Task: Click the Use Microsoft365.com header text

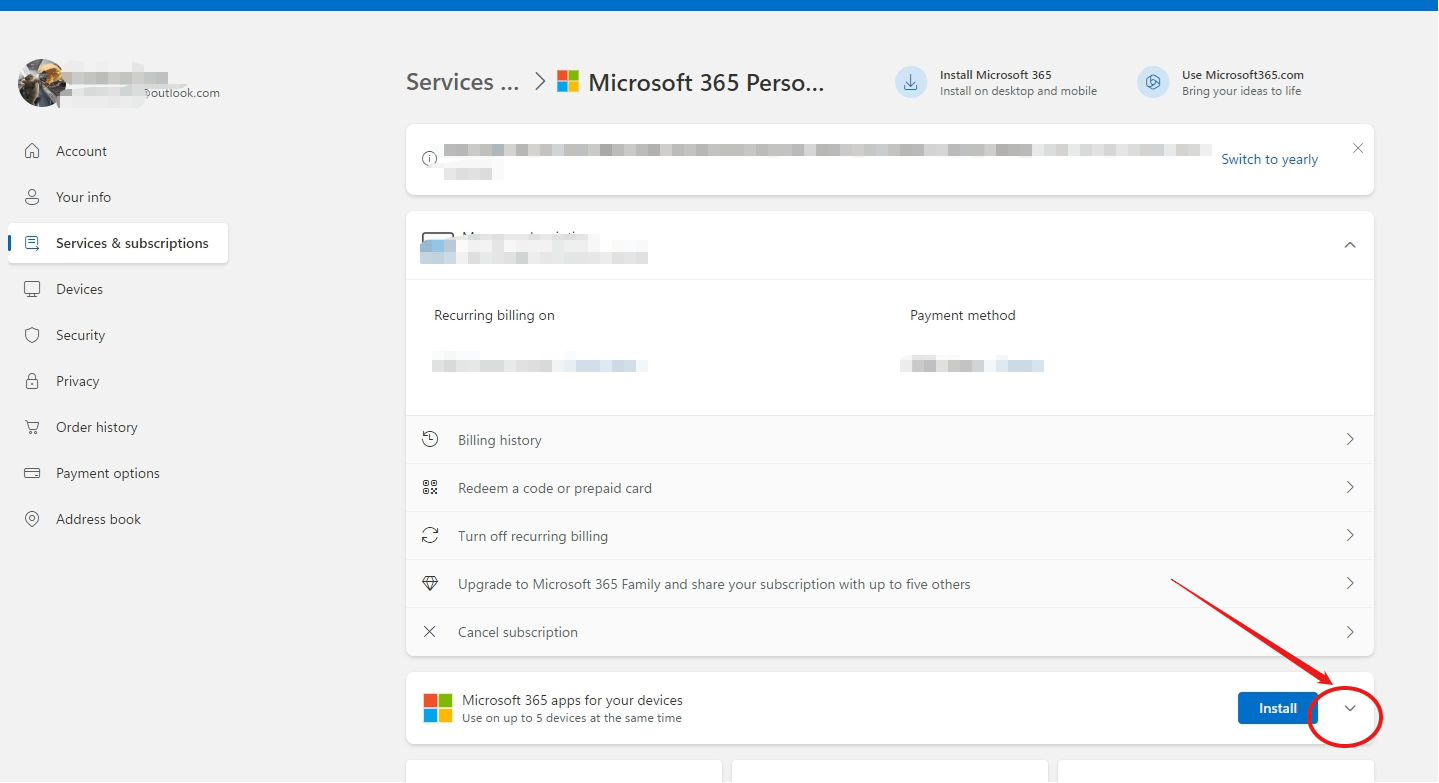Action: (1243, 75)
